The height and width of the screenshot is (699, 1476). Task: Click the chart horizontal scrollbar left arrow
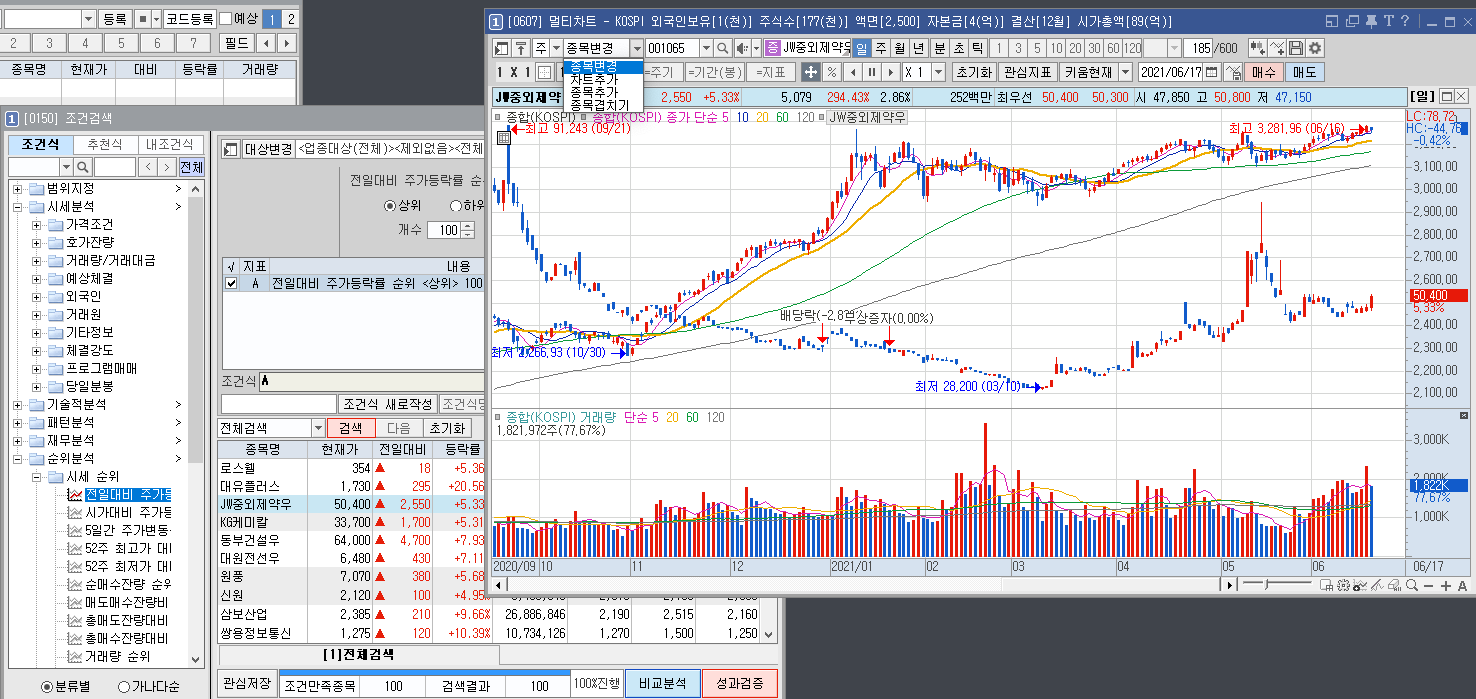[x=500, y=584]
